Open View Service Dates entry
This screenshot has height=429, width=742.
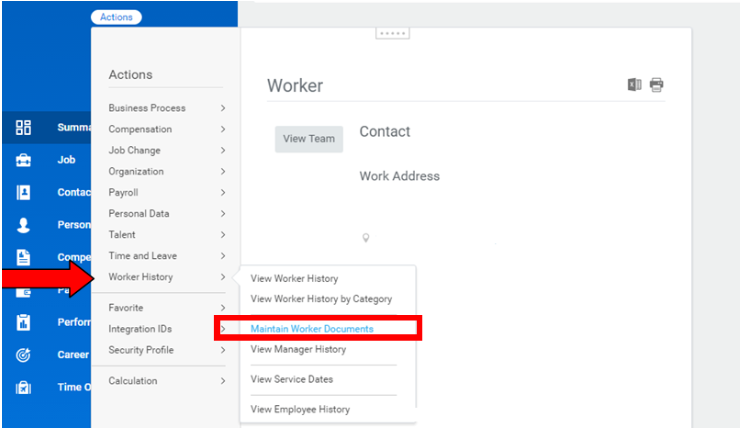(292, 379)
